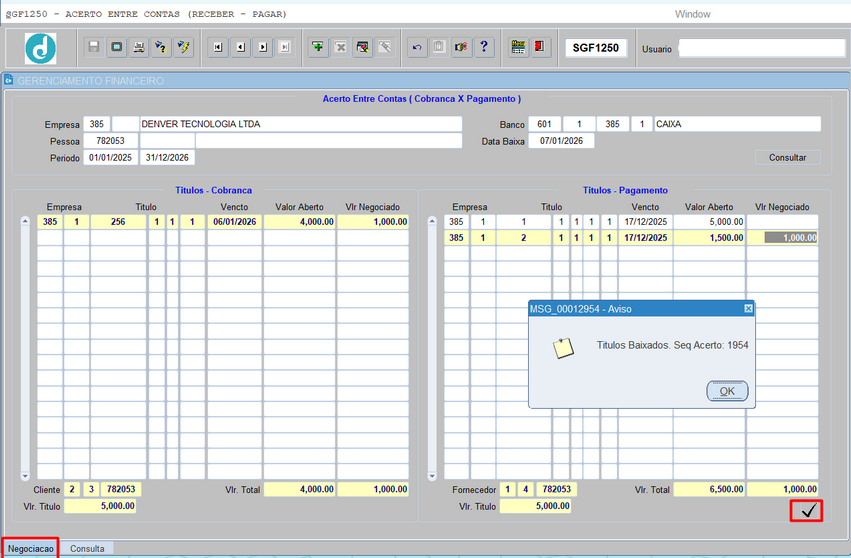Viewport: 851px width, 558px height.
Task: Close the MSG_00012954 Aviso dialog
Action: (748, 309)
